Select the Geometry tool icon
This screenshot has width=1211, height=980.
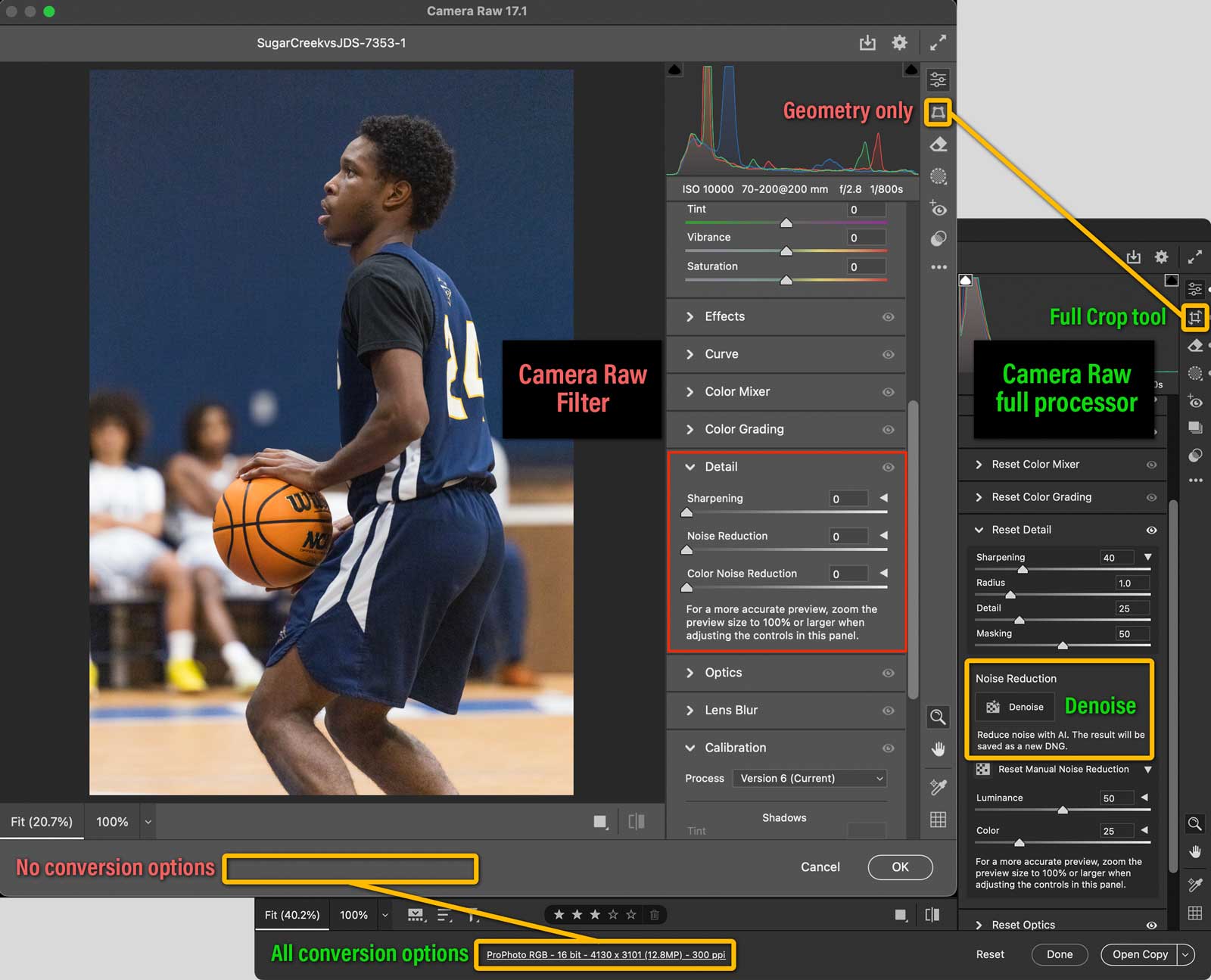point(938,112)
